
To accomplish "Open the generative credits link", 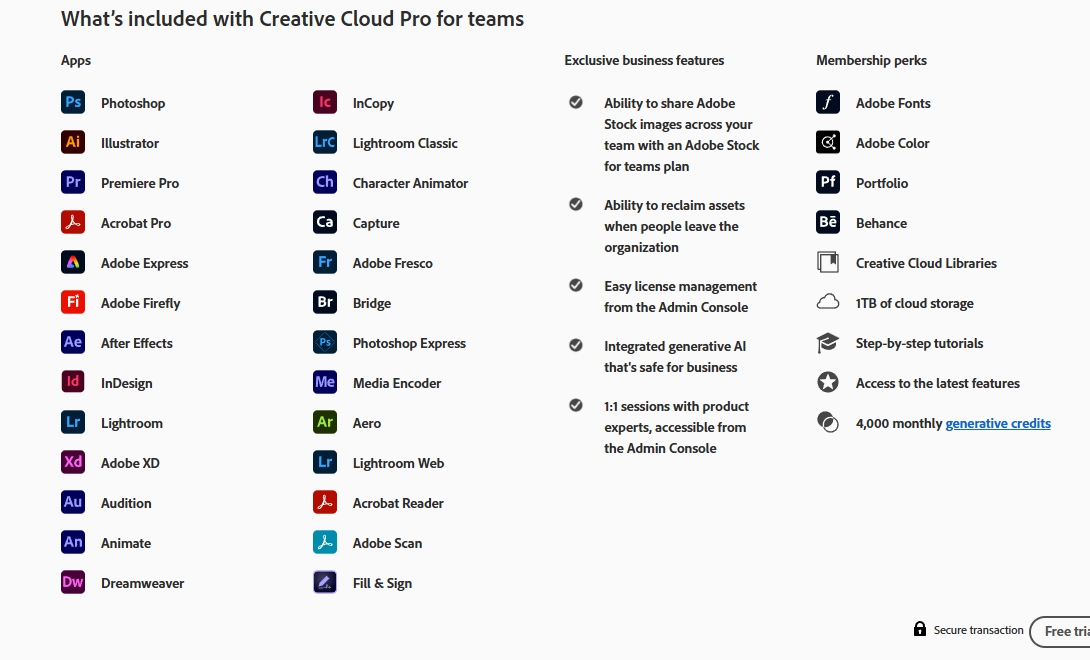I will coord(998,423).
